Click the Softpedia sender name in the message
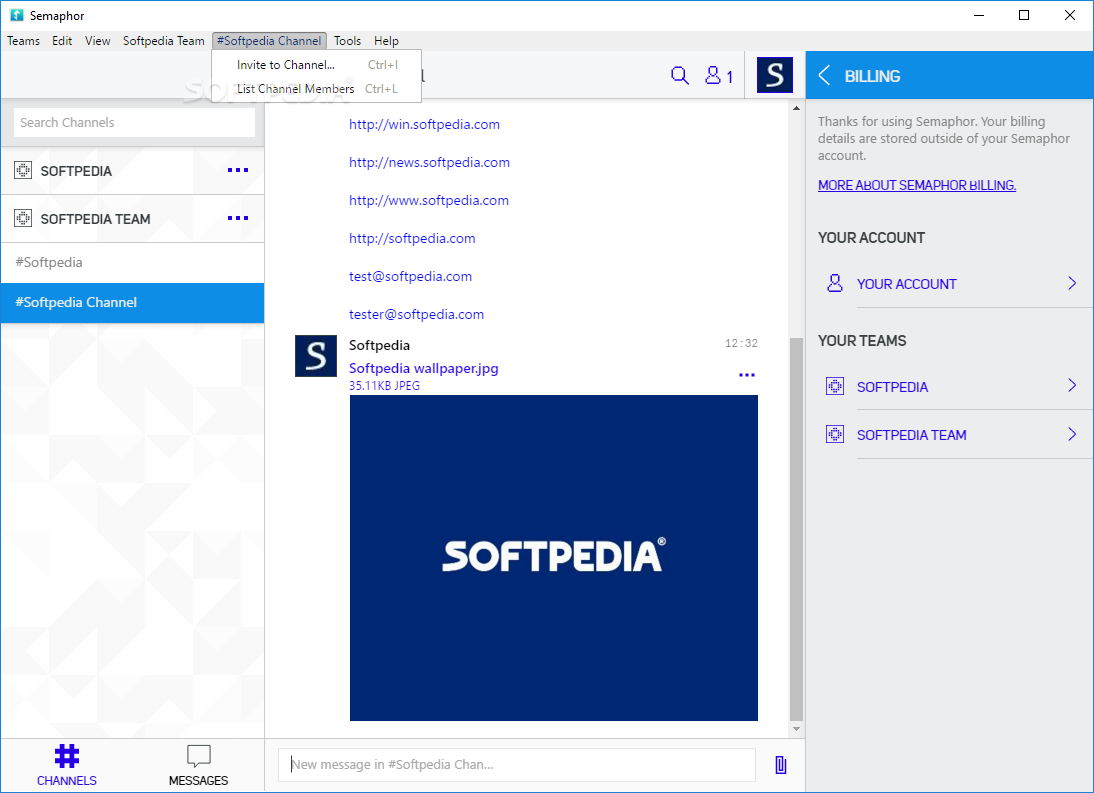This screenshot has width=1094, height=793. [379, 345]
